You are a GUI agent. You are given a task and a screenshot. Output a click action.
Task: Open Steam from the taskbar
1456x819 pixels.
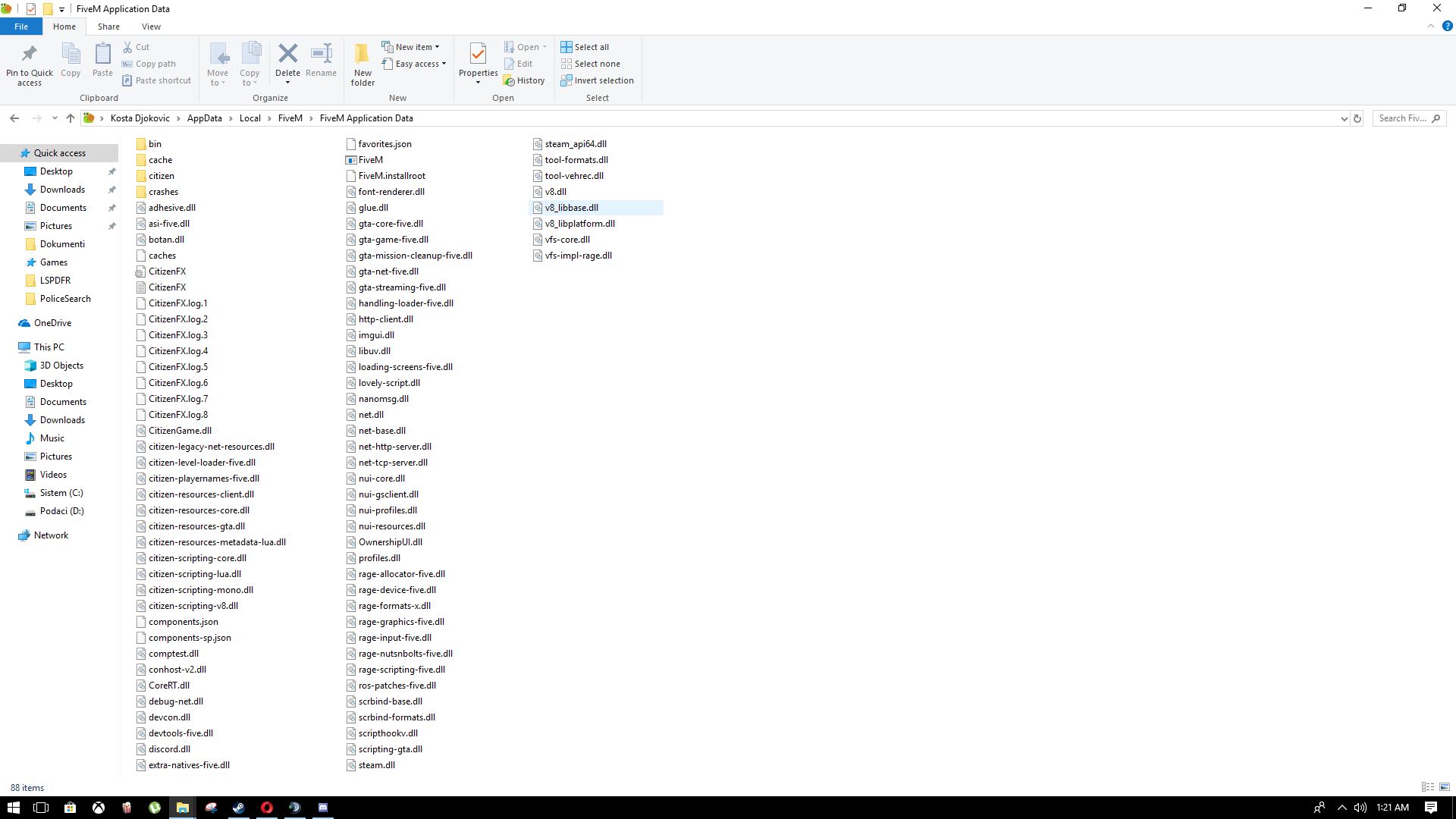pyautogui.click(x=238, y=808)
